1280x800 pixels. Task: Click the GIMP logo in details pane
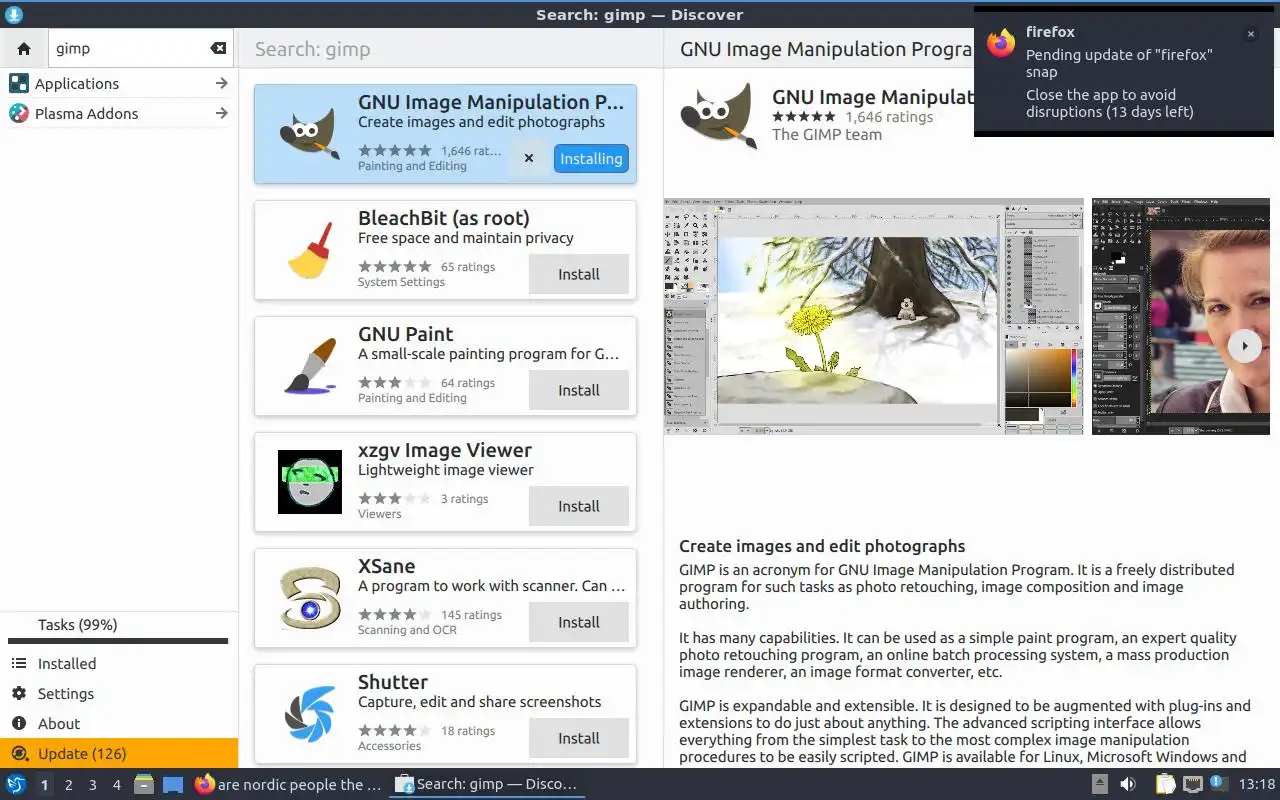[718, 115]
